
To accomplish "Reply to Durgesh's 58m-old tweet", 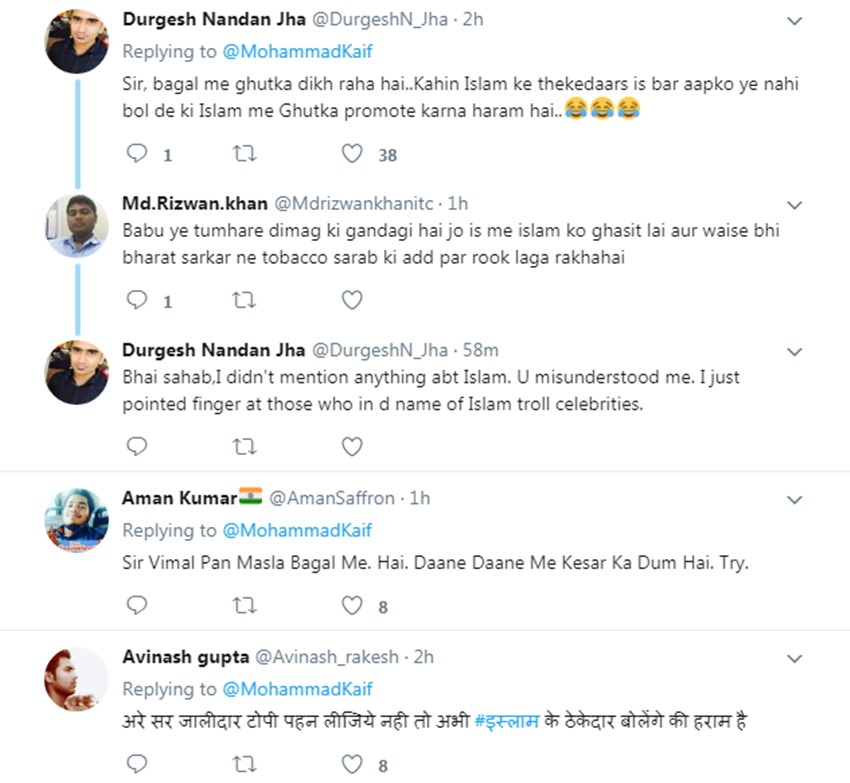I will tap(137, 446).
